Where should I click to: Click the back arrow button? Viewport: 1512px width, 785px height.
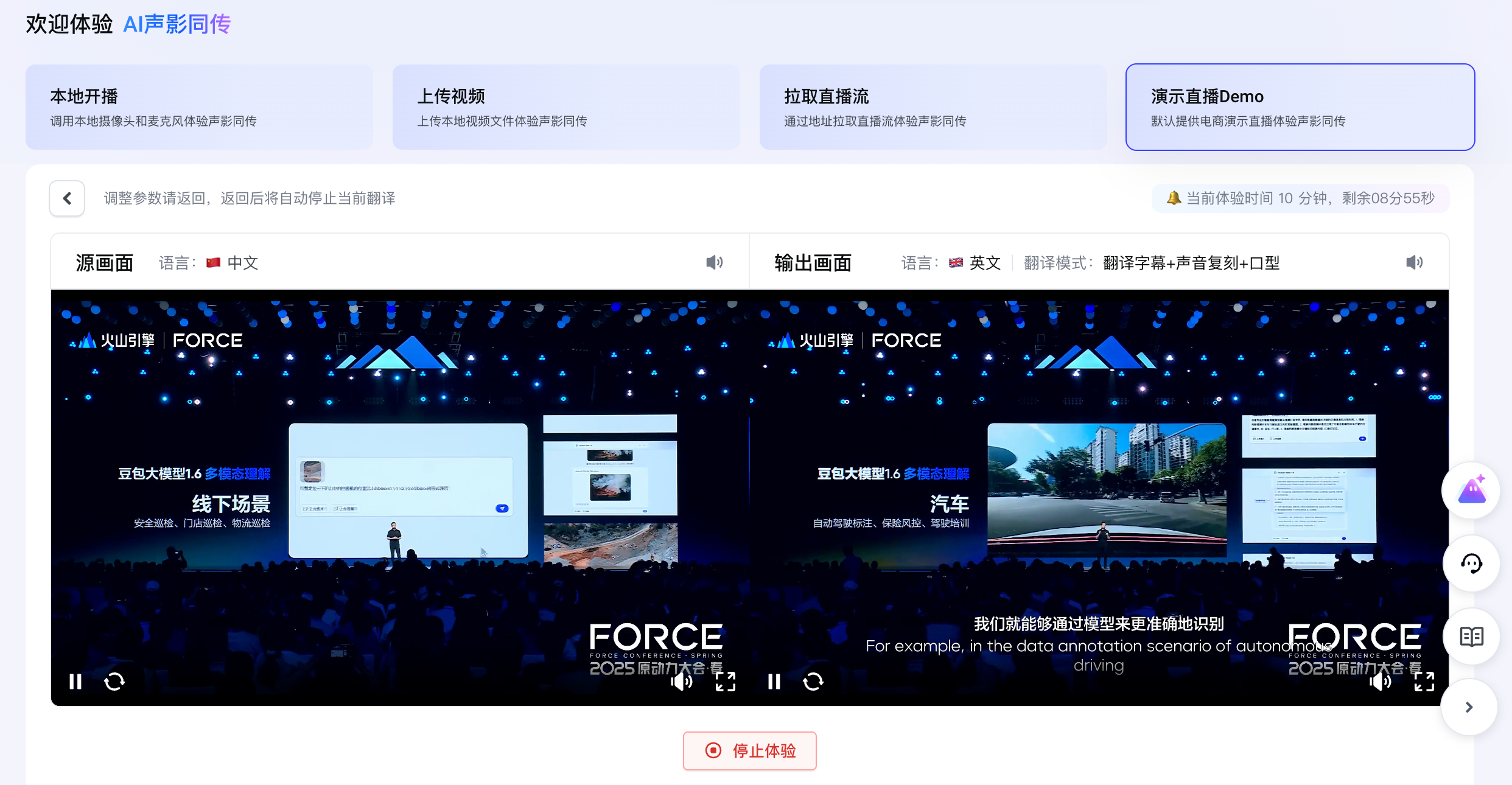coord(67,198)
